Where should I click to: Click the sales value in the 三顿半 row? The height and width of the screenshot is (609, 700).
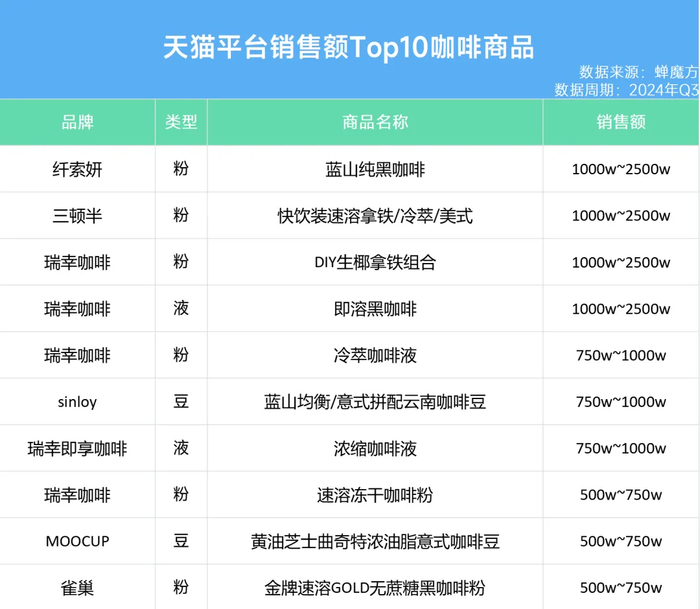pos(621,216)
